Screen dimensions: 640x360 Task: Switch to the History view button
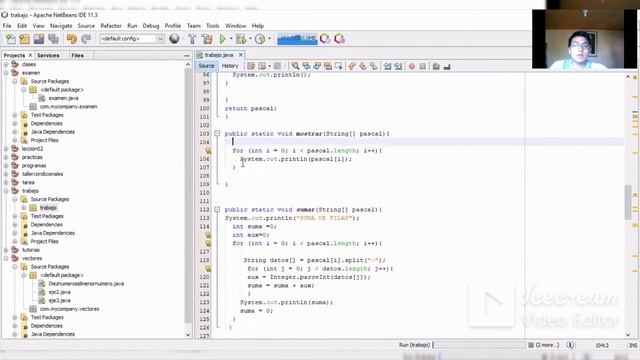pos(230,66)
